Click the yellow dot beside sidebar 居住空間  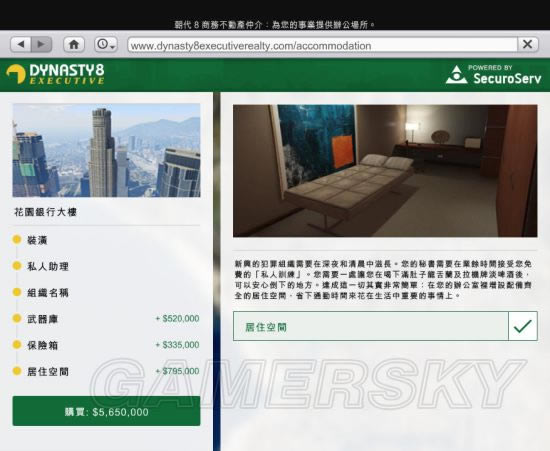tap(16, 371)
